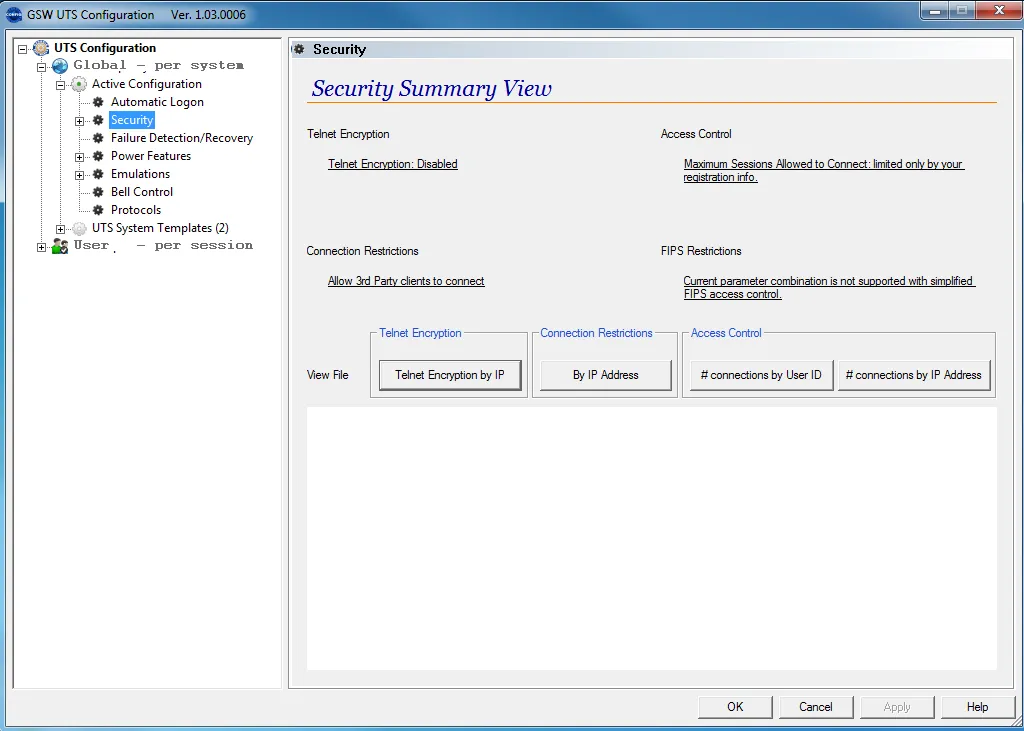Click the By IP Address button

pyautogui.click(x=605, y=375)
